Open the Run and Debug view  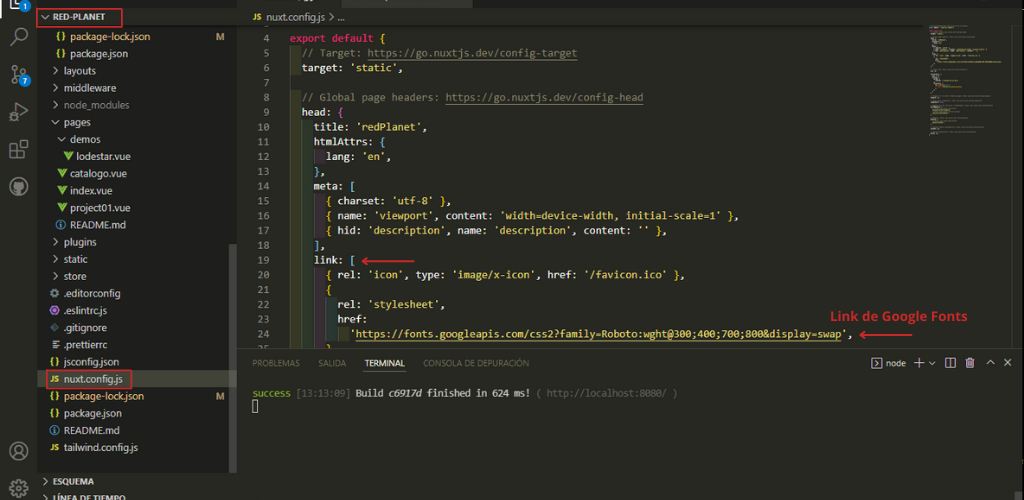click(x=18, y=112)
